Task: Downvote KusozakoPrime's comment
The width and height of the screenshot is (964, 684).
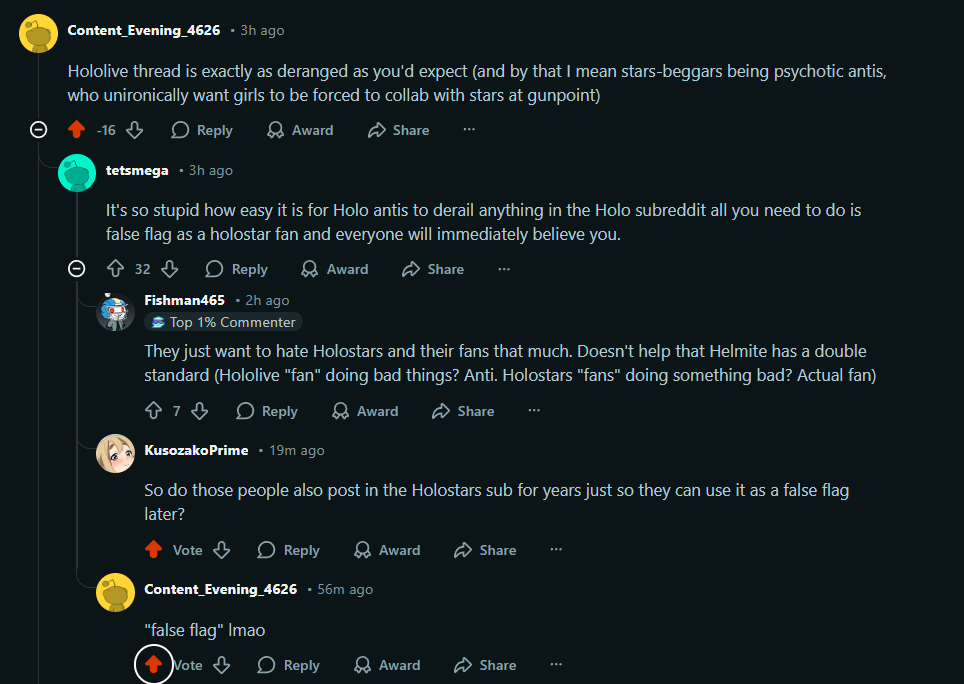Action: point(222,550)
